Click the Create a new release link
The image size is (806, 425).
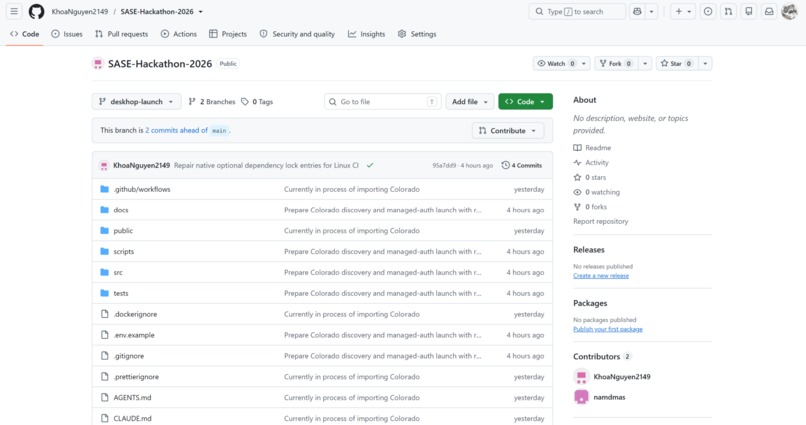point(601,276)
